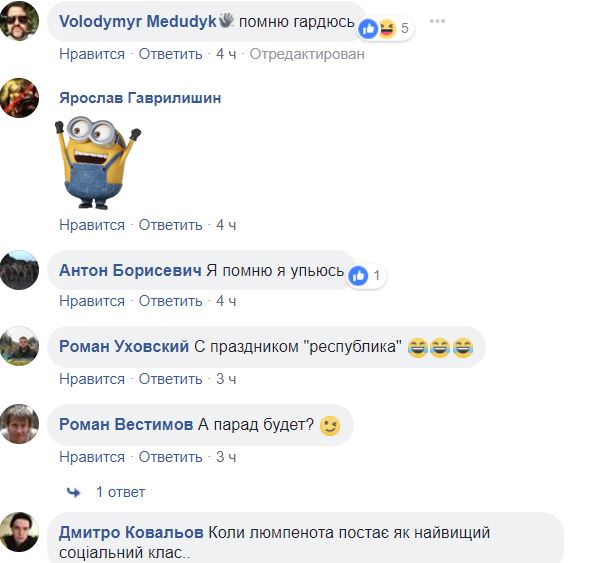Toggle 'Нравится' under the minion sticker comment

pos(92,225)
